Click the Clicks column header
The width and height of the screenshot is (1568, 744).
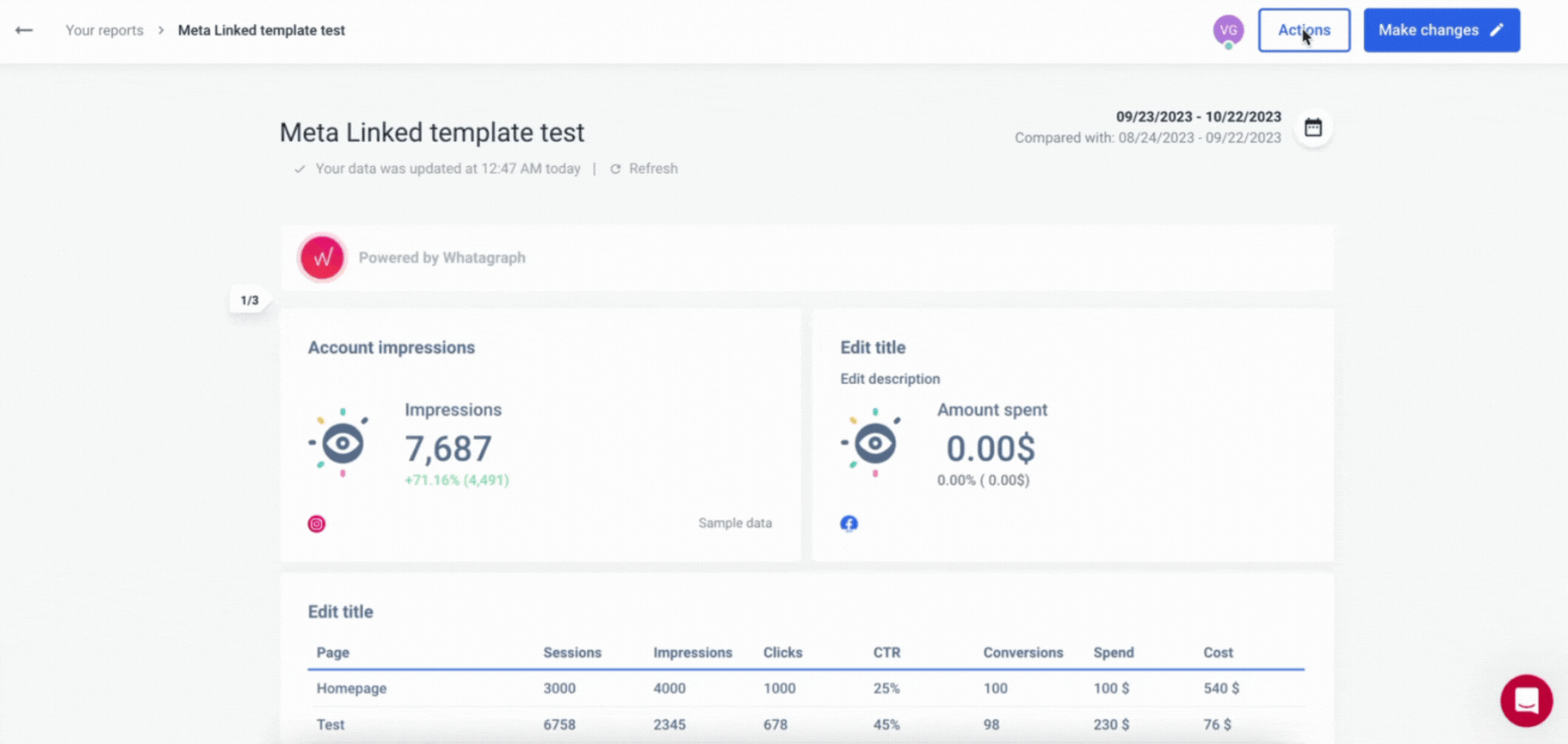coord(783,653)
